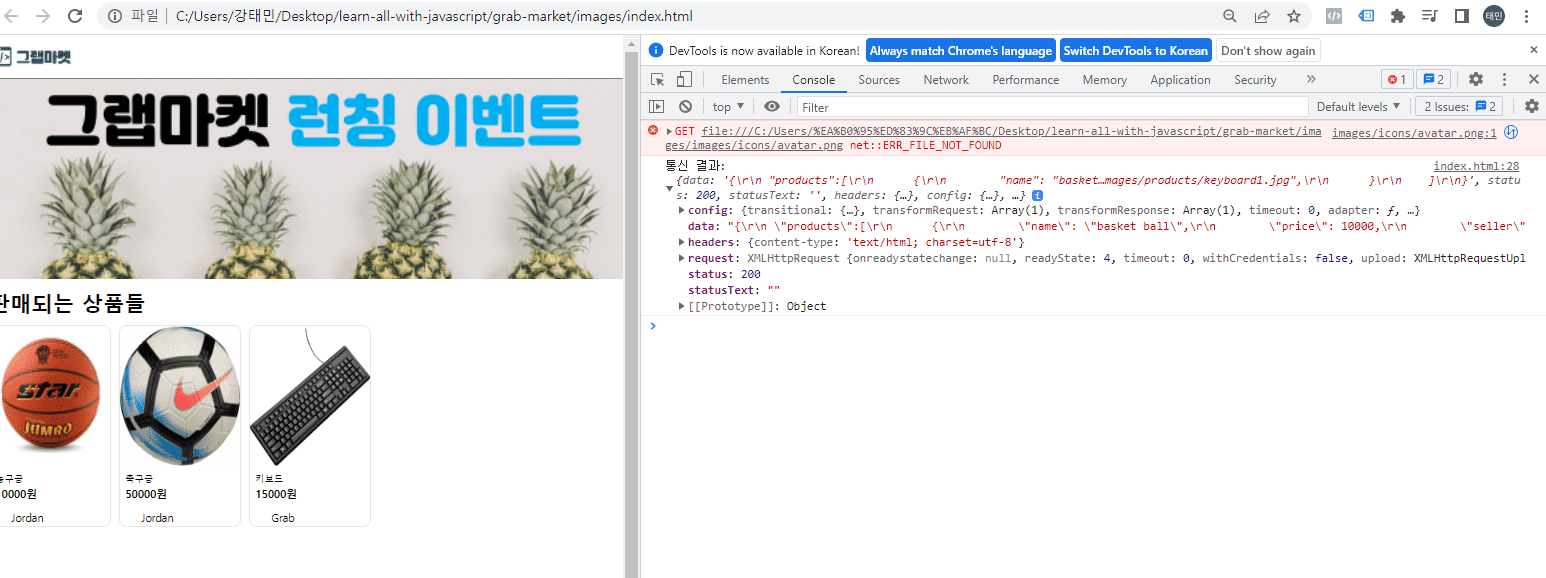The height and width of the screenshot is (578, 1546).
Task: Click the browser forward arrow
Action: tap(43, 16)
